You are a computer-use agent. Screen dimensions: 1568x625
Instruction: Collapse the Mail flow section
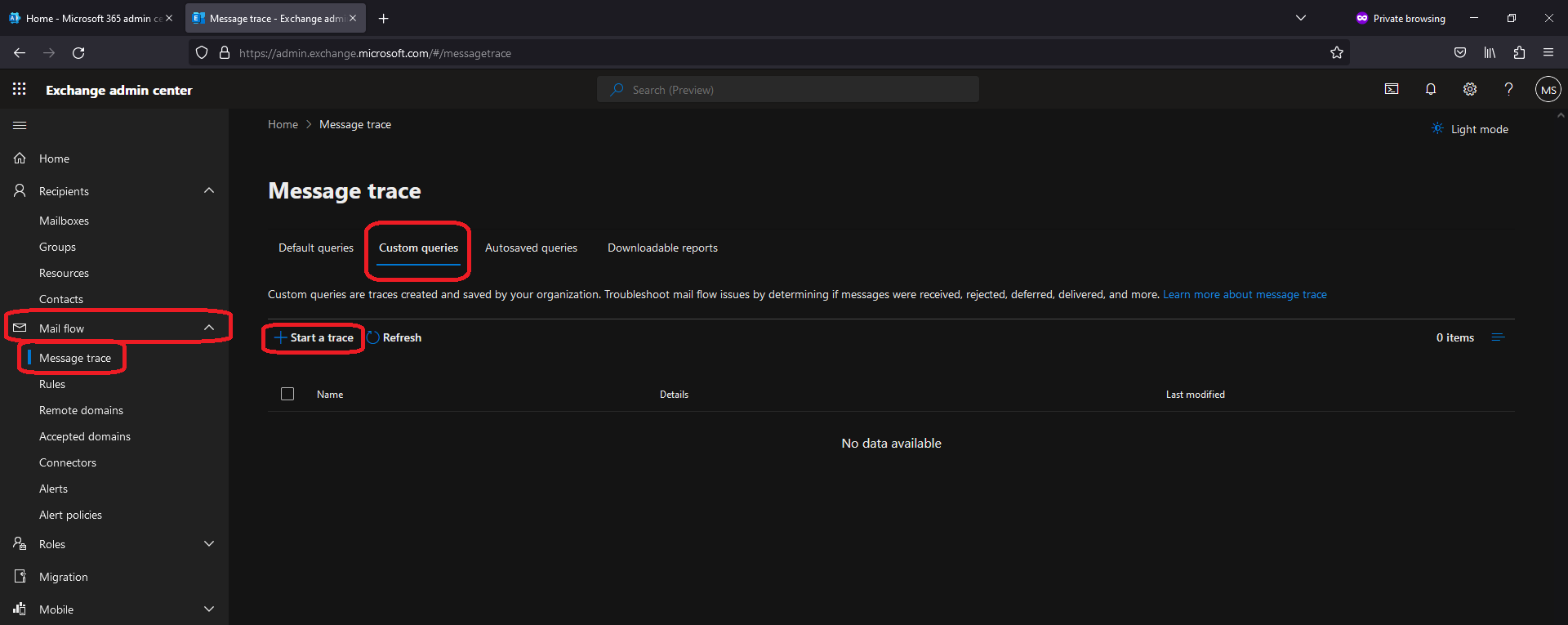point(209,328)
